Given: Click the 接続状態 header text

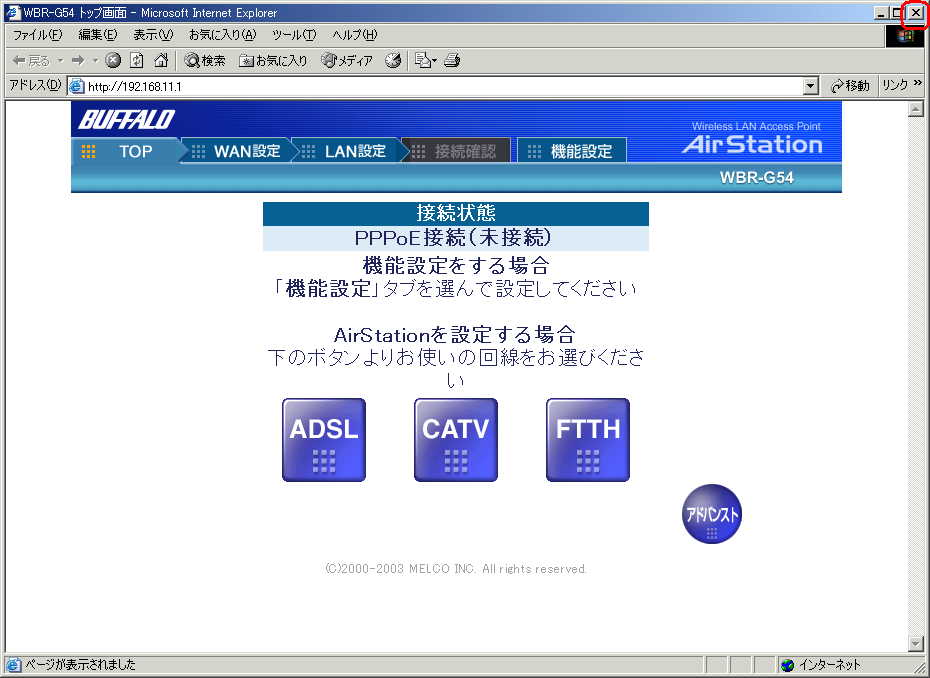Looking at the screenshot, I should [x=456, y=212].
